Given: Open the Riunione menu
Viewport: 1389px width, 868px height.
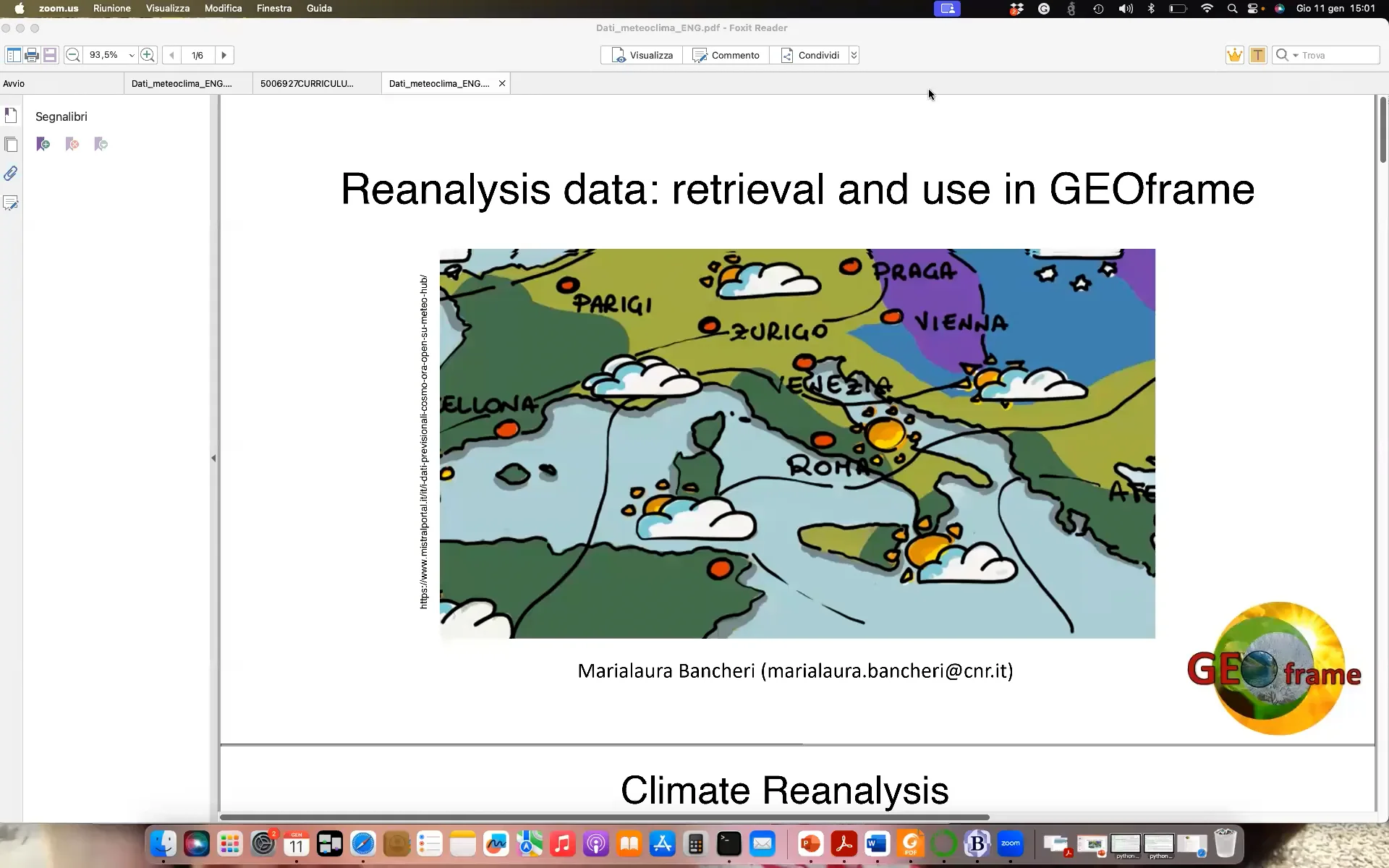Looking at the screenshot, I should point(112,9).
